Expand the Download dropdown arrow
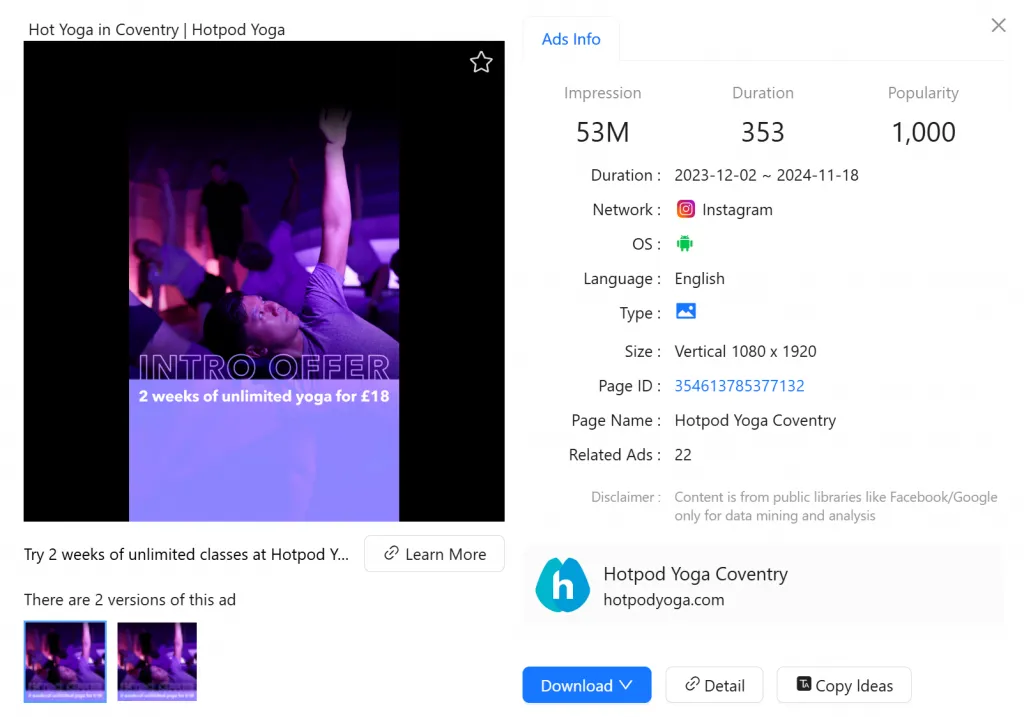 click(626, 685)
